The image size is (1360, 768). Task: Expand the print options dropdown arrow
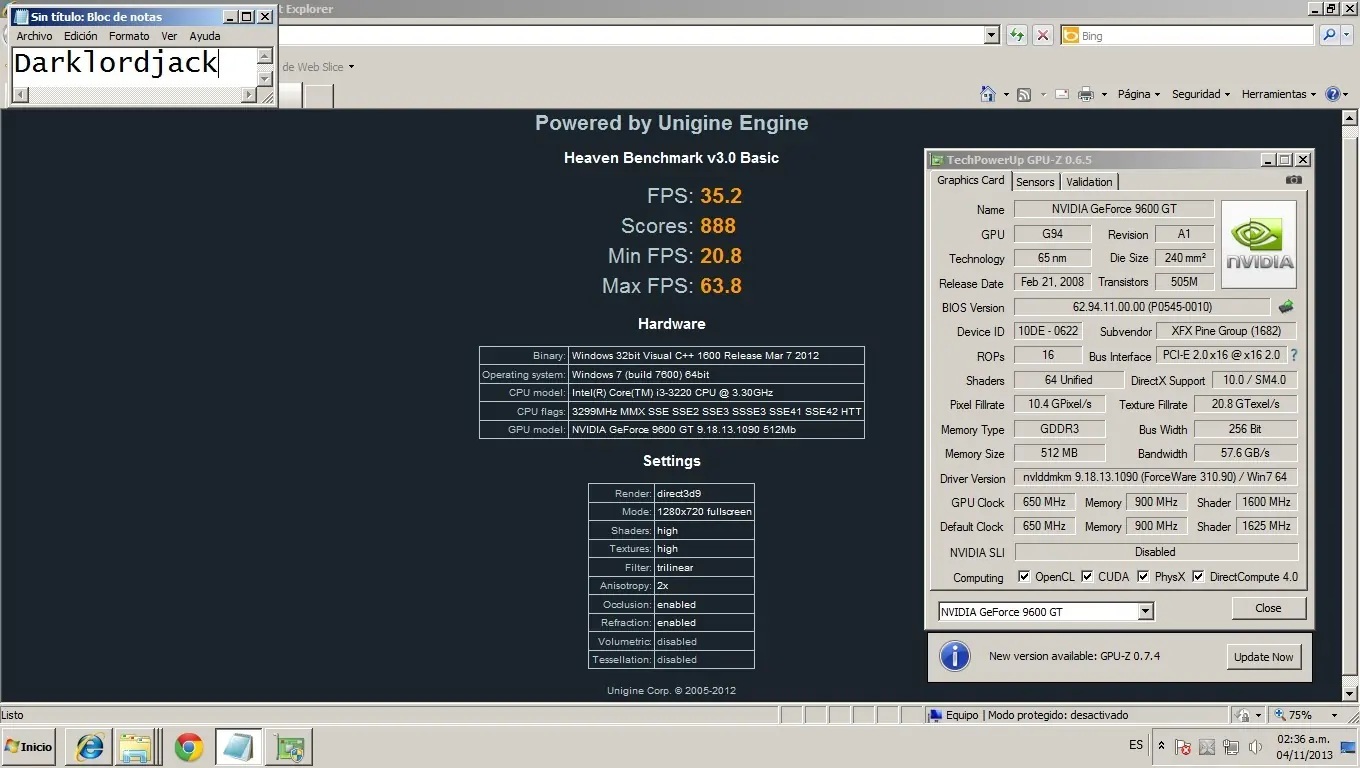pyautogui.click(x=1104, y=95)
